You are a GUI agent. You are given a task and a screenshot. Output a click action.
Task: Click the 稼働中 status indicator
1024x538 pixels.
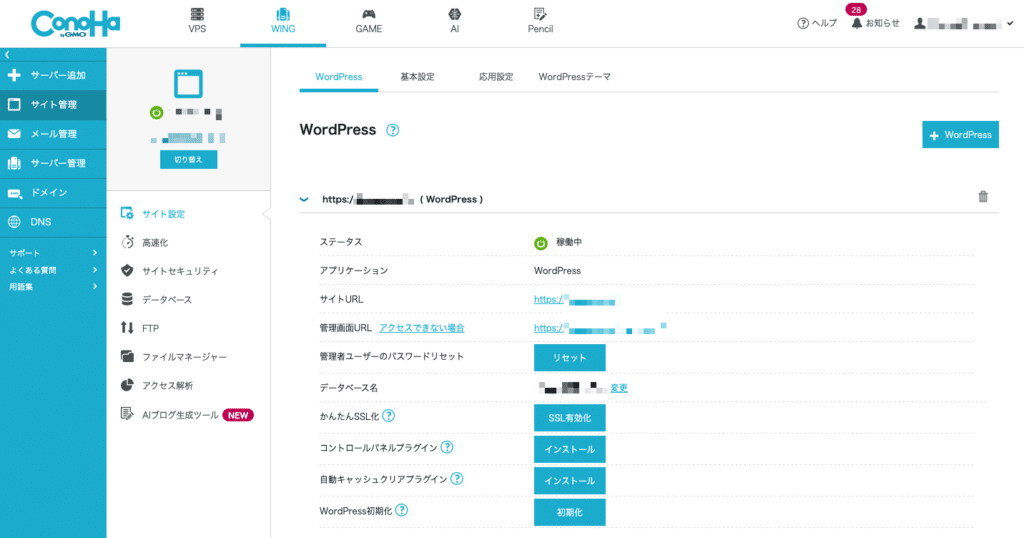tap(558, 242)
